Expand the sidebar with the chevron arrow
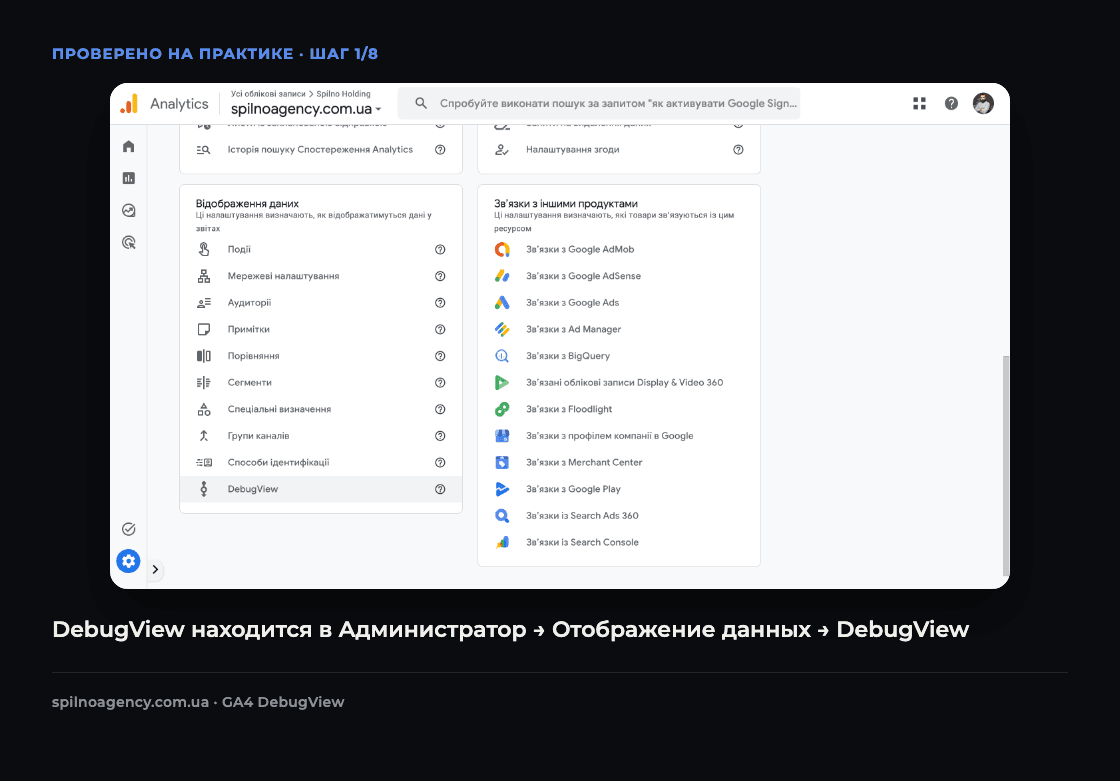The image size is (1120, 781). click(155, 569)
